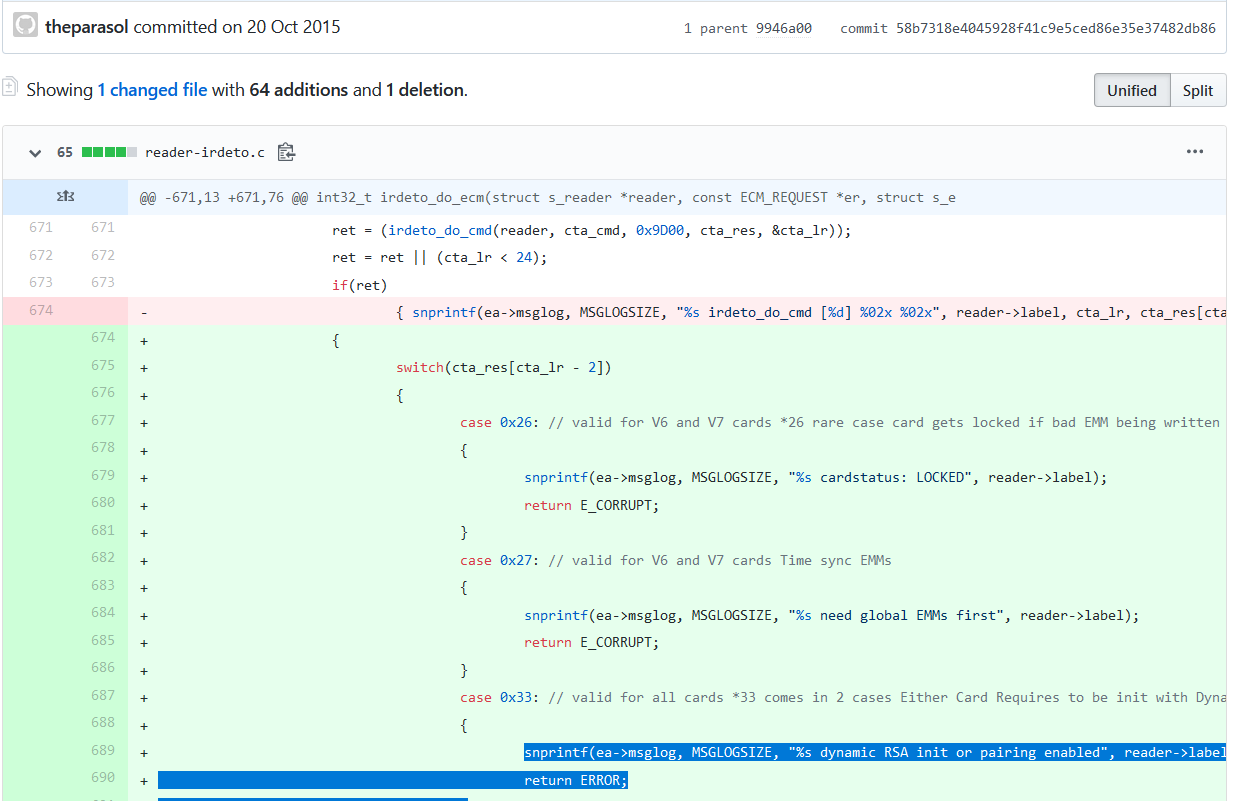Copy reader-irdeto.c file path
The width and height of the screenshot is (1236, 801).
pos(286,152)
